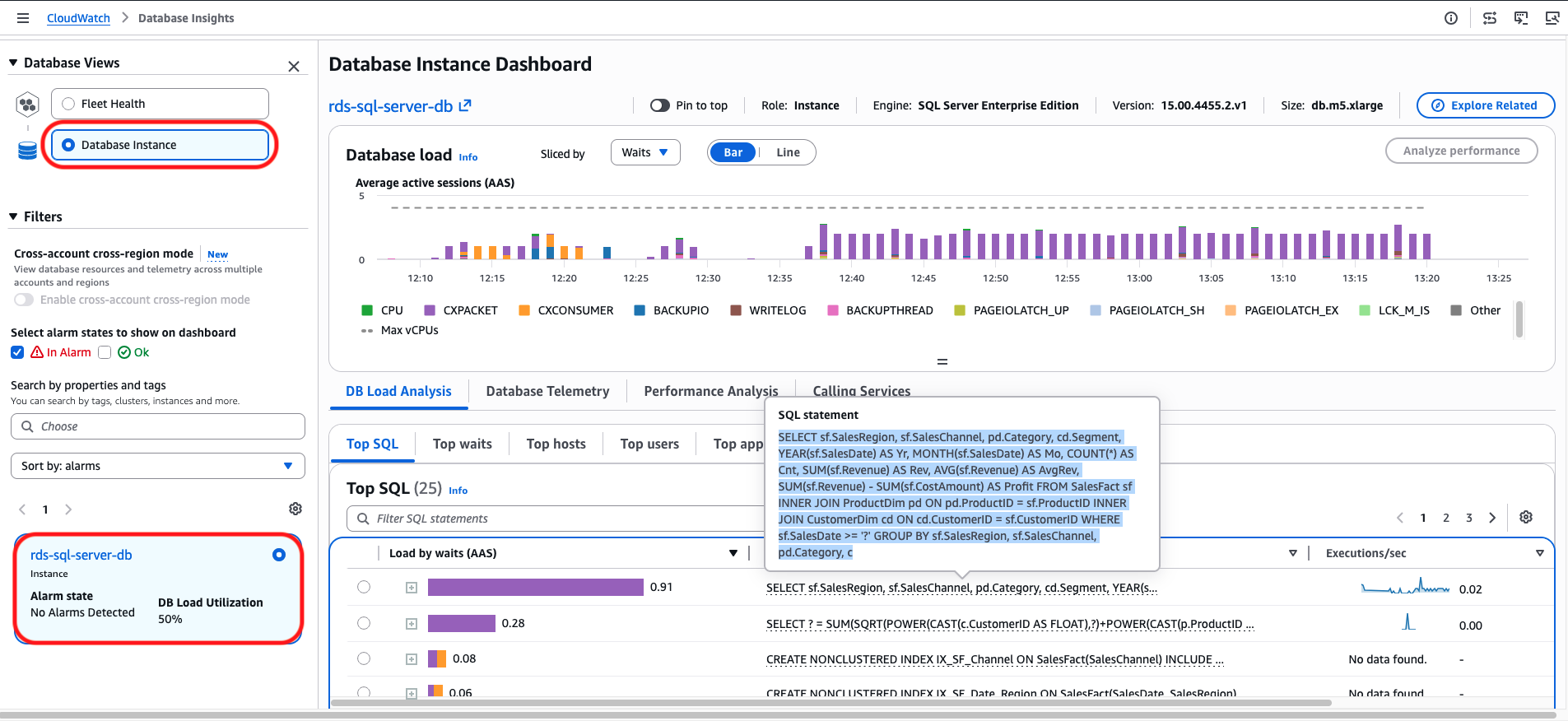This screenshot has width=1568, height=721.
Task: Open the Sort by: alarms dropdown
Action: (x=158, y=466)
